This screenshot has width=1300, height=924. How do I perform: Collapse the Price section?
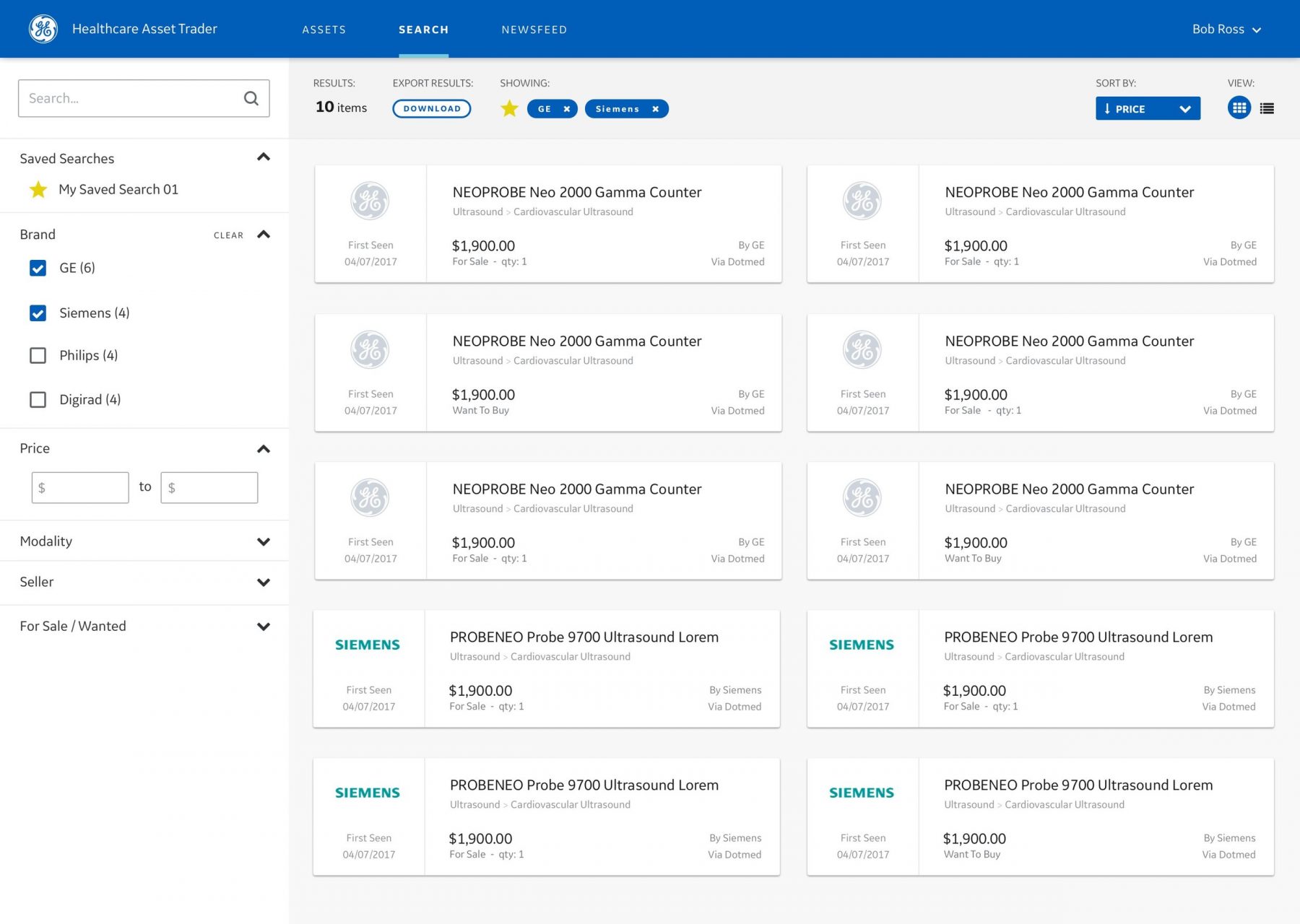click(x=264, y=449)
